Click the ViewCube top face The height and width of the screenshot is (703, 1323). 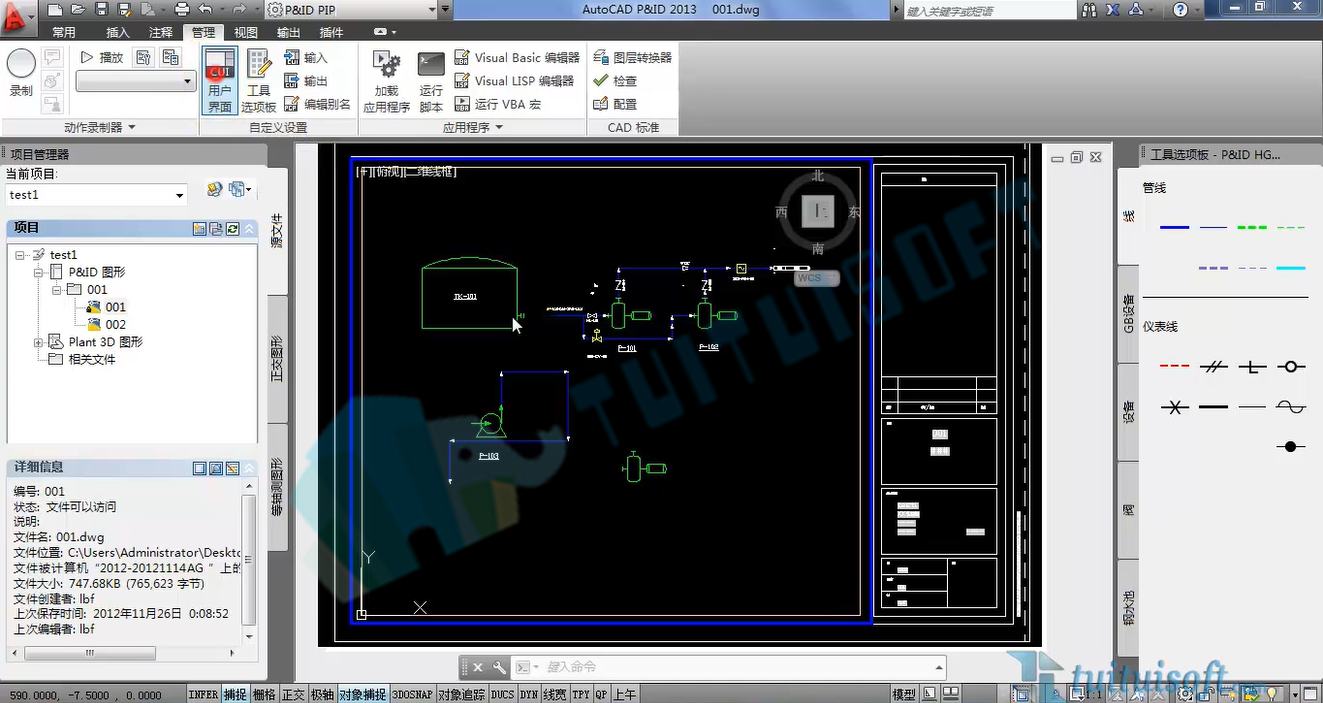(x=818, y=210)
